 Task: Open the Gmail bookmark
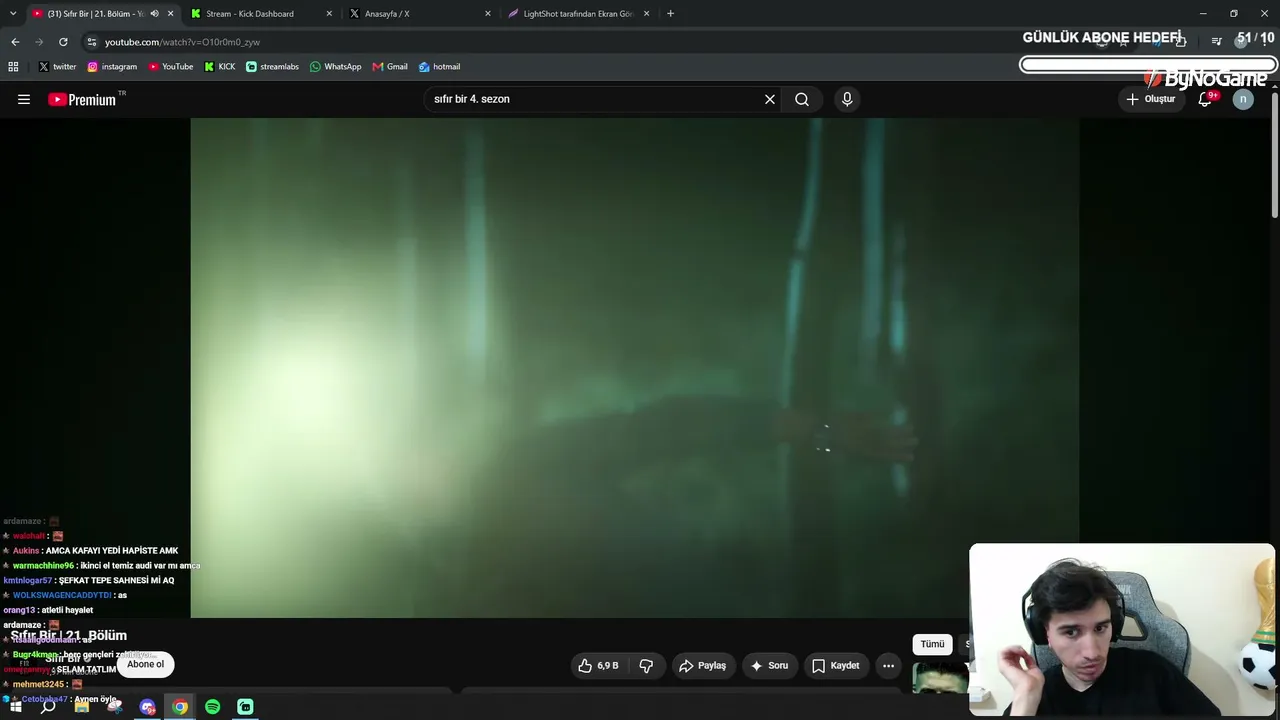(x=390, y=67)
